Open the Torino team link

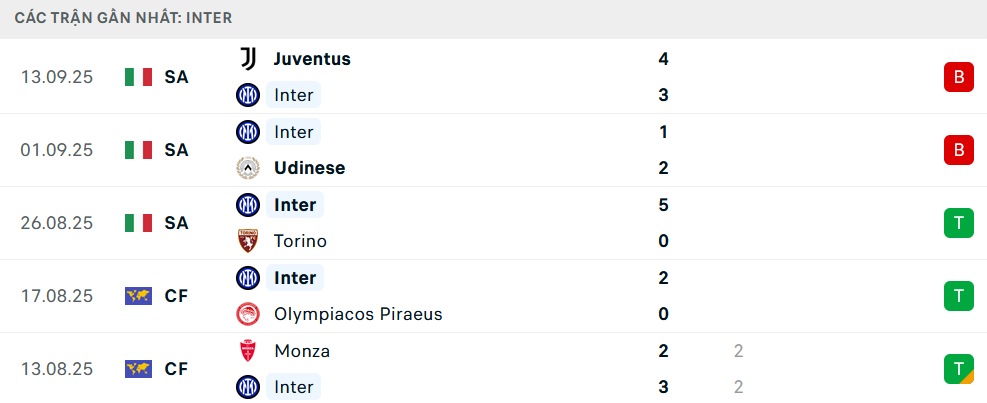pos(300,241)
